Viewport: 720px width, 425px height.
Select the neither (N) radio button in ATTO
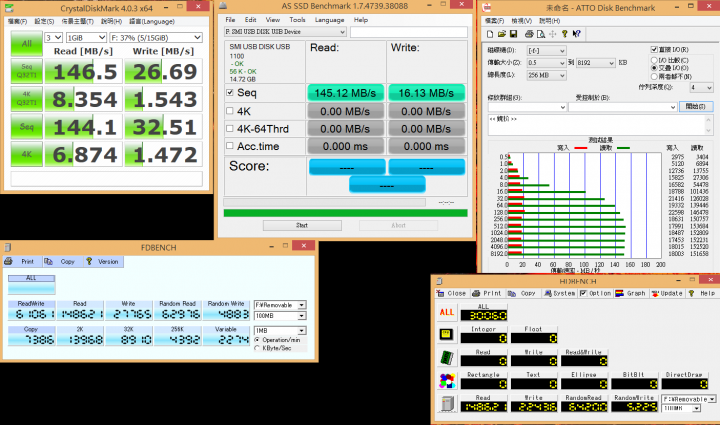click(654, 76)
